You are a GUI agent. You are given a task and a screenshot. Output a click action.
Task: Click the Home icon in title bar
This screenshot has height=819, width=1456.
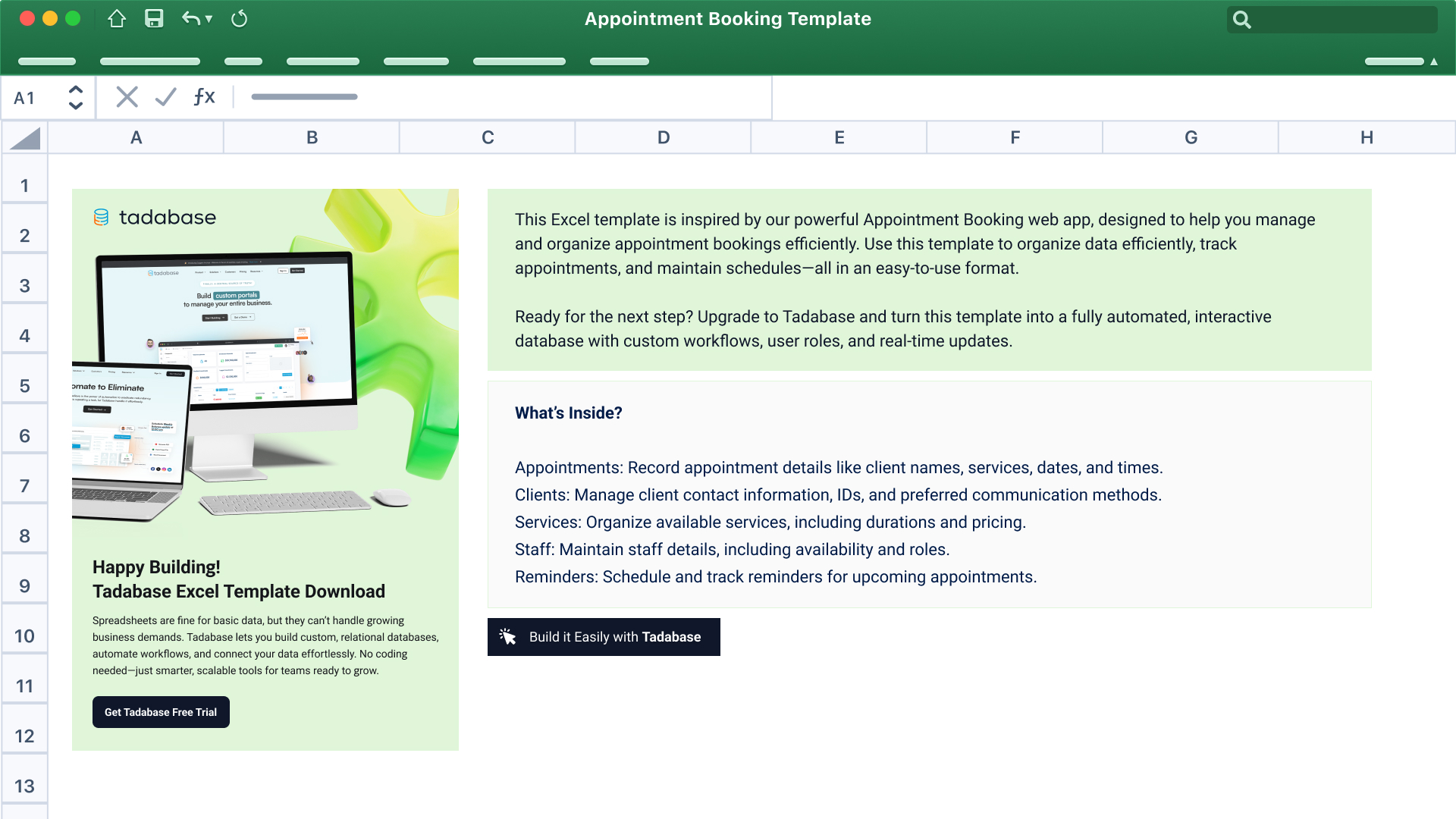click(116, 19)
